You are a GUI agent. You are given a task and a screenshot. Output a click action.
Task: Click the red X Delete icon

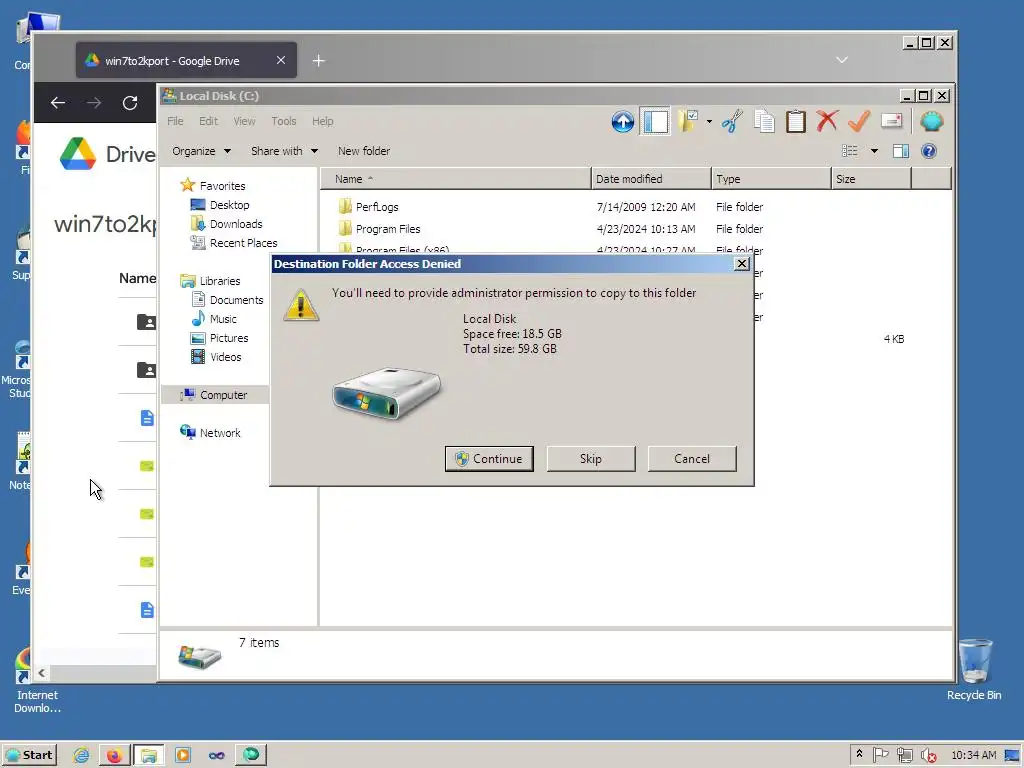pyautogui.click(x=827, y=121)
